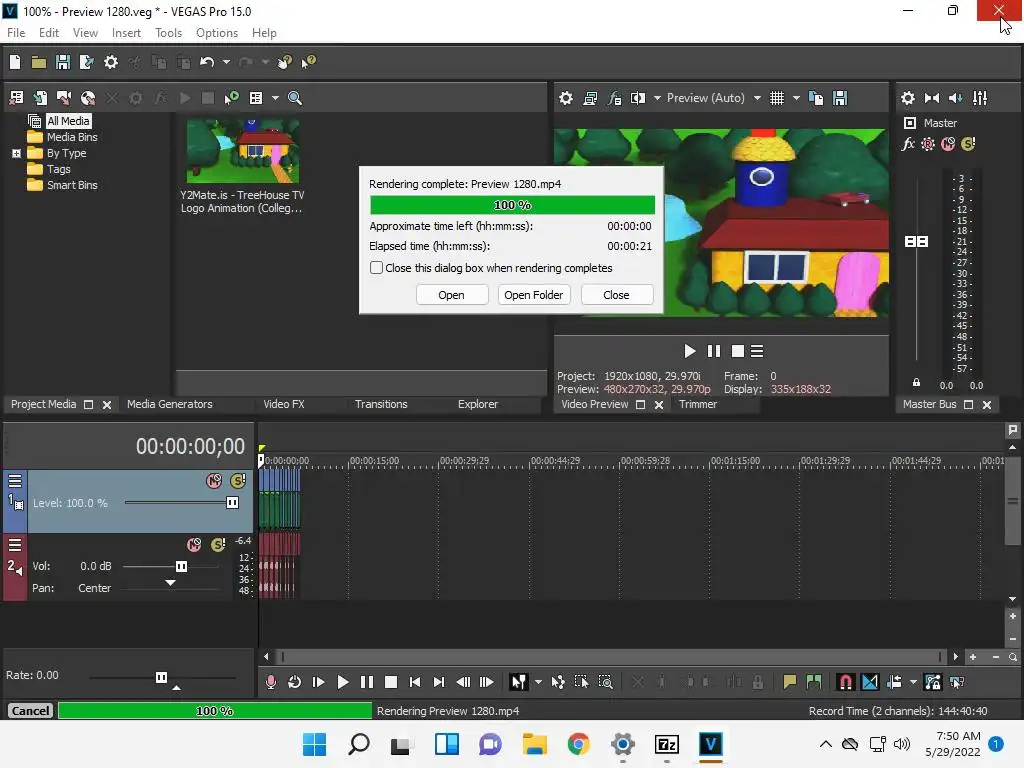
Task: Switch to the Explorer tab
Action: click(x=477, y=404)
